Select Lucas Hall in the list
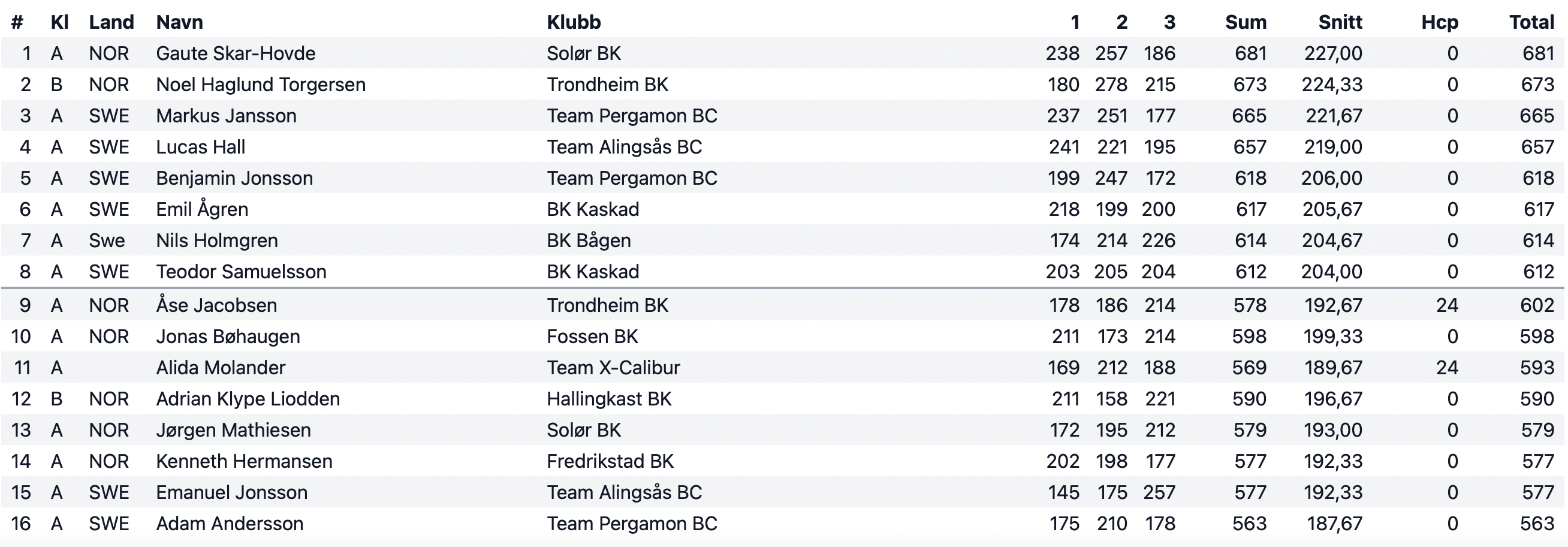 [x=200, y=147]
